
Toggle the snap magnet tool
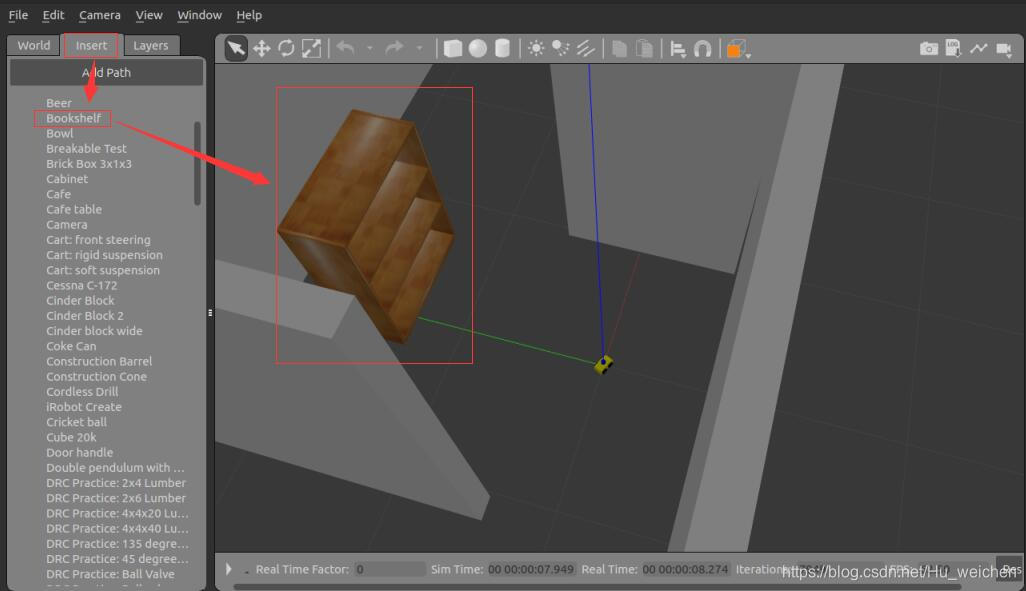point(702,49)
